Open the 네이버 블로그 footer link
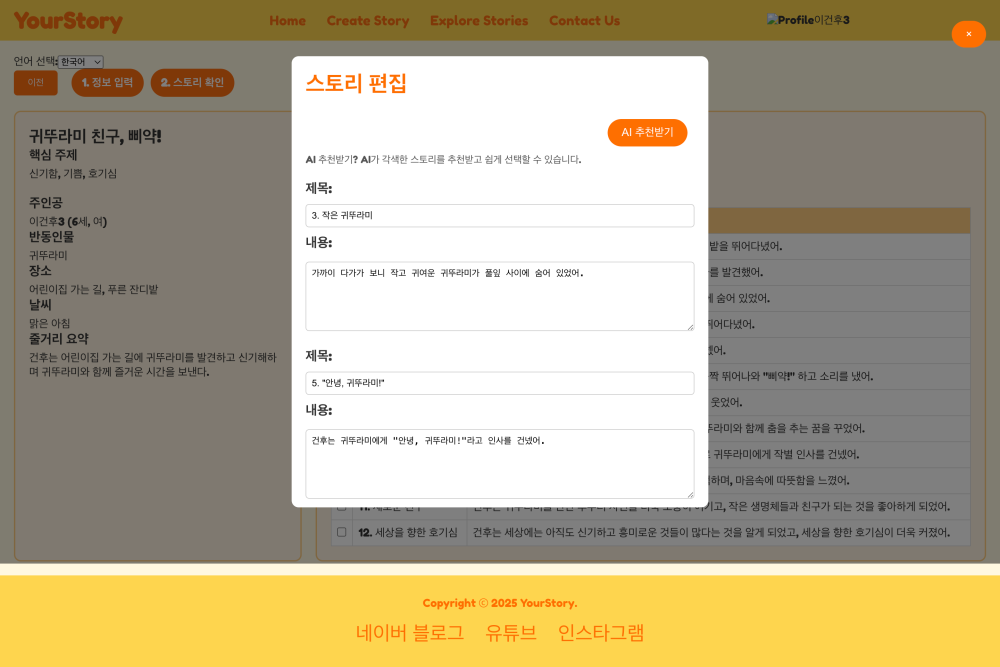The image size is (1000, 667). pos(410,632)
